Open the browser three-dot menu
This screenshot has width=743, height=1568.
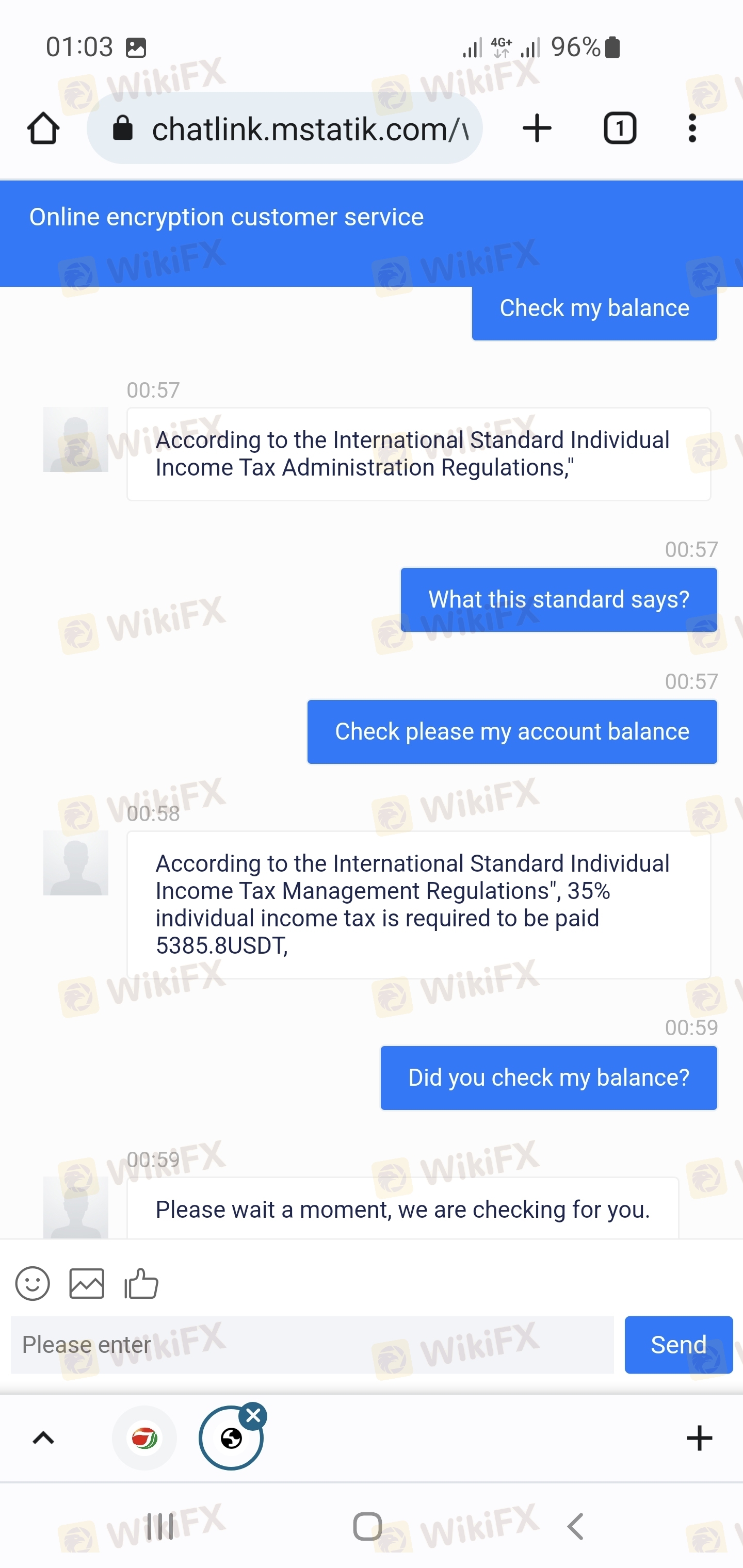[692, 128]
